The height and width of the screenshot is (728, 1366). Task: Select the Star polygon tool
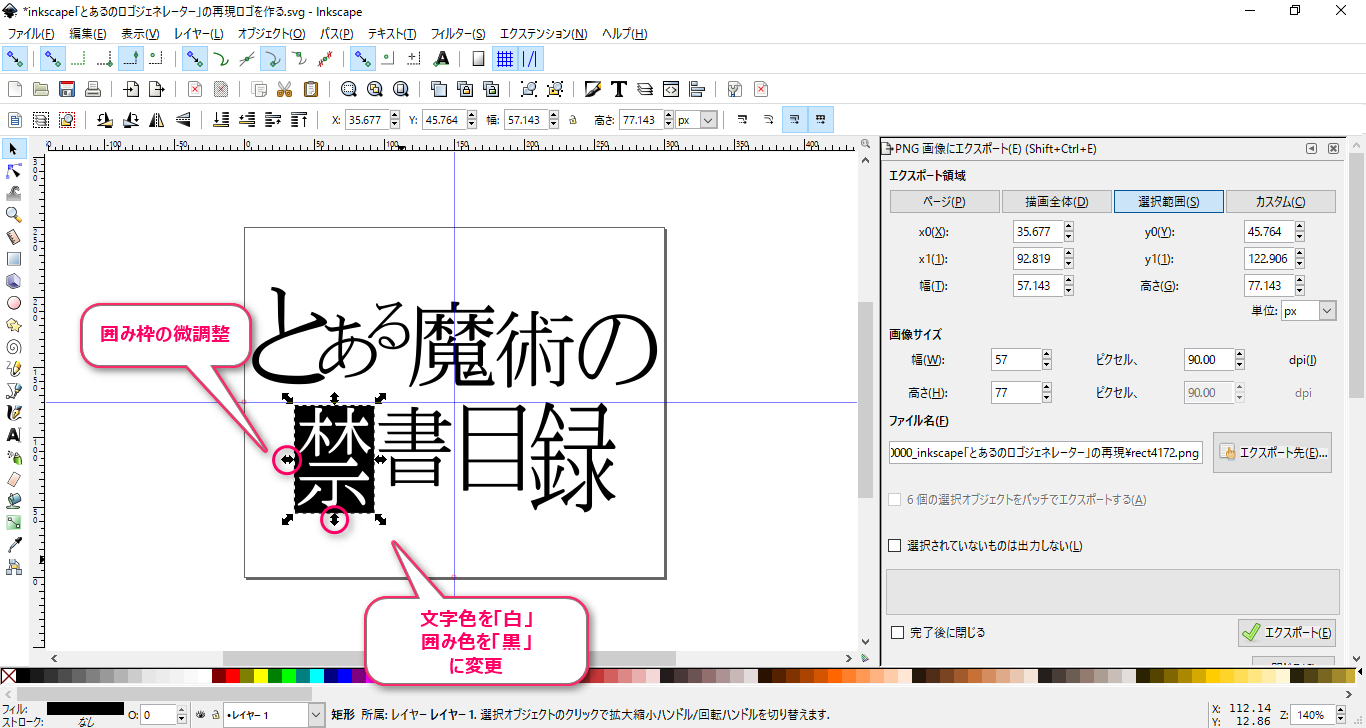(x=14, y=325)
